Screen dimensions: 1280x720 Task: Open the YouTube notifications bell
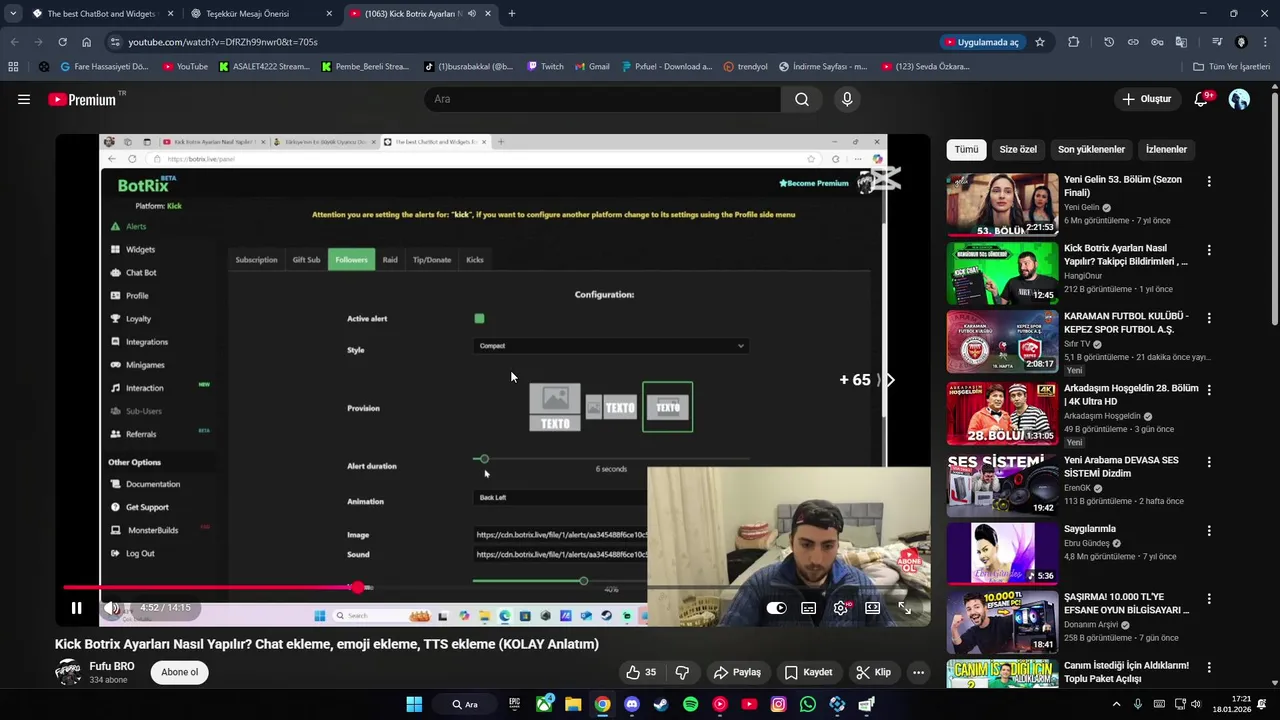[1202, 99]
